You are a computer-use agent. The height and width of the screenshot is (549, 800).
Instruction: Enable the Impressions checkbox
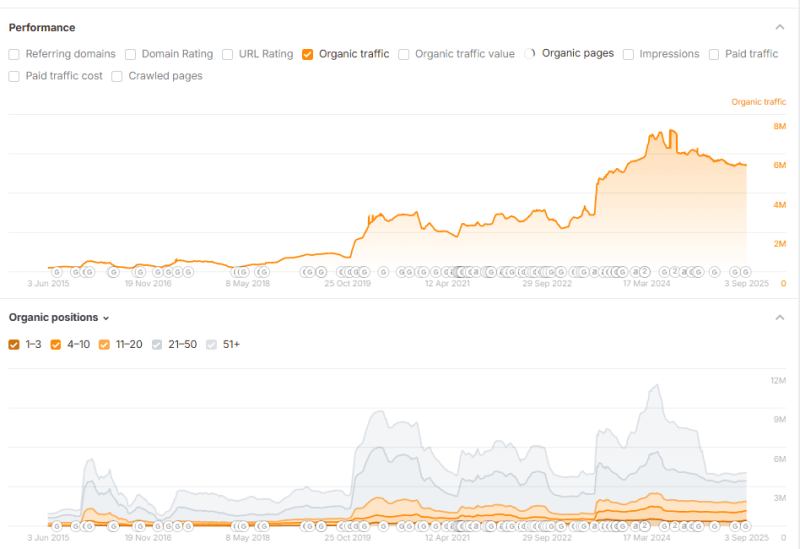point(628,54)
